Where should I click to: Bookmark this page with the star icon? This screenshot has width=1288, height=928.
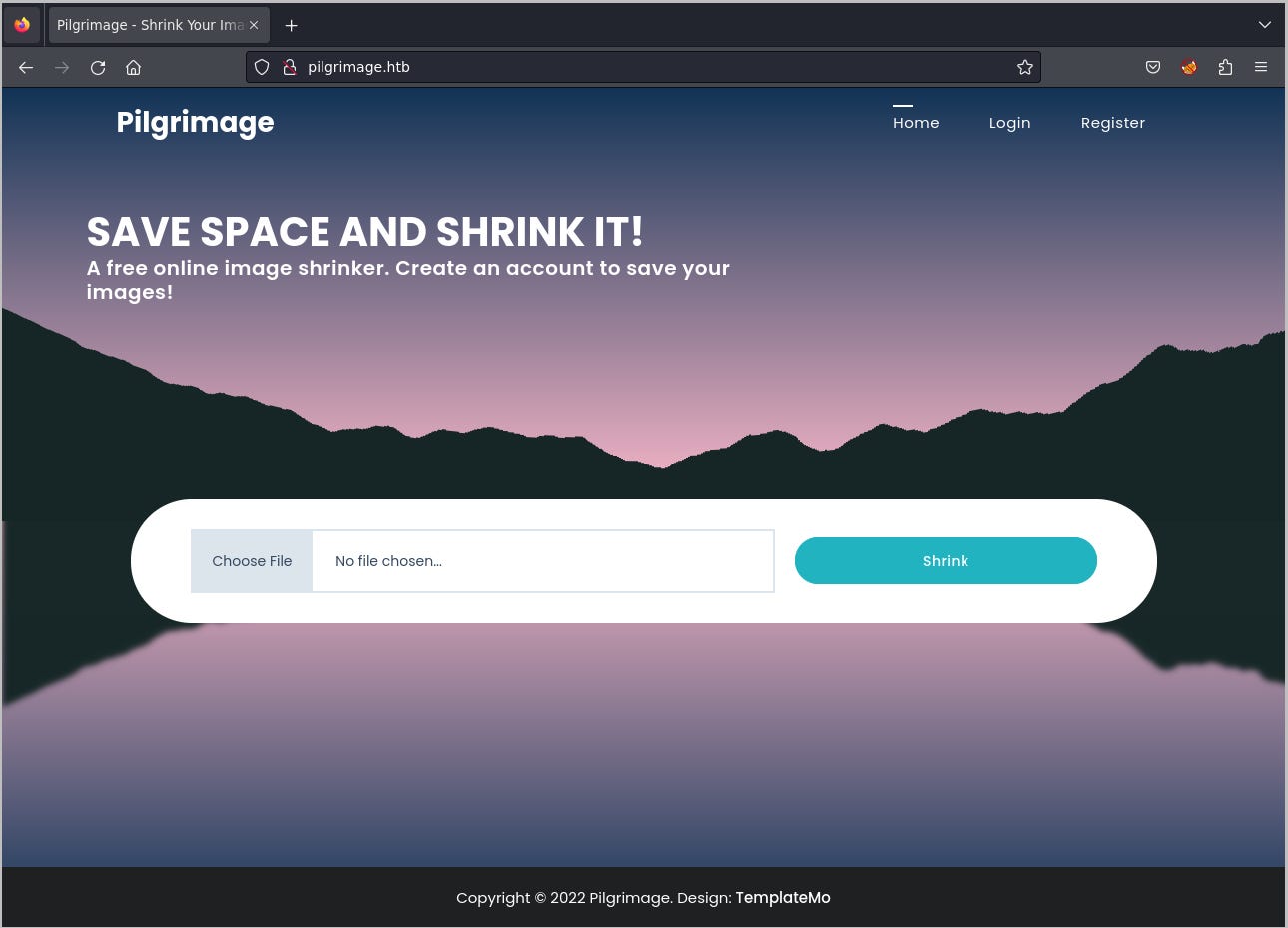1024,67
